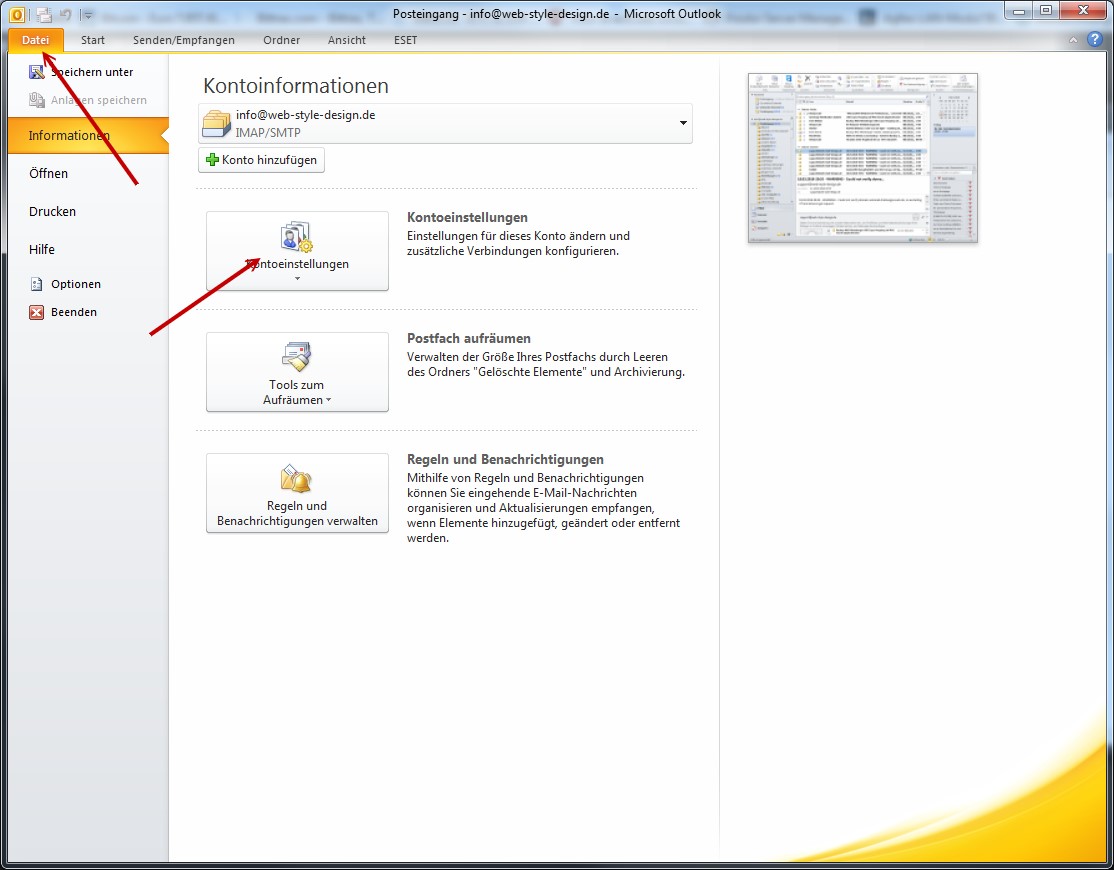Screen dimensions: 1114x870
Task: Click Regeln und Benachrichtigungen verwalten button
Action: point(297,493)
